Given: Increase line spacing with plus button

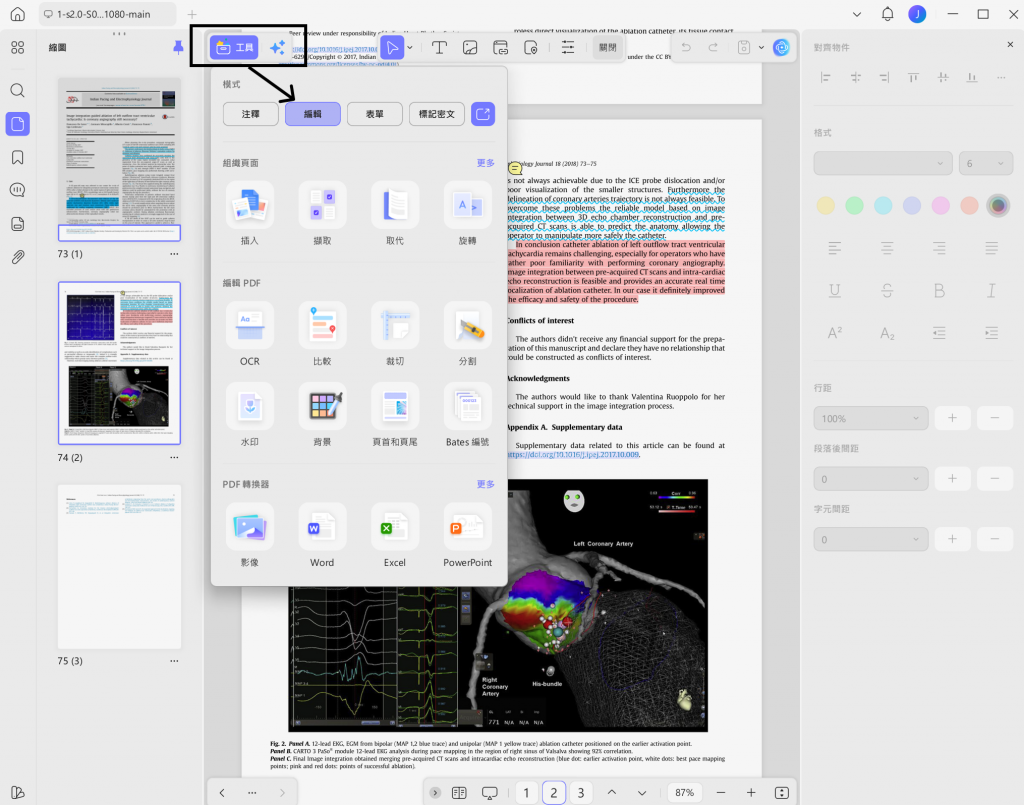Looking at the screenshot, I should pos(952,418).
